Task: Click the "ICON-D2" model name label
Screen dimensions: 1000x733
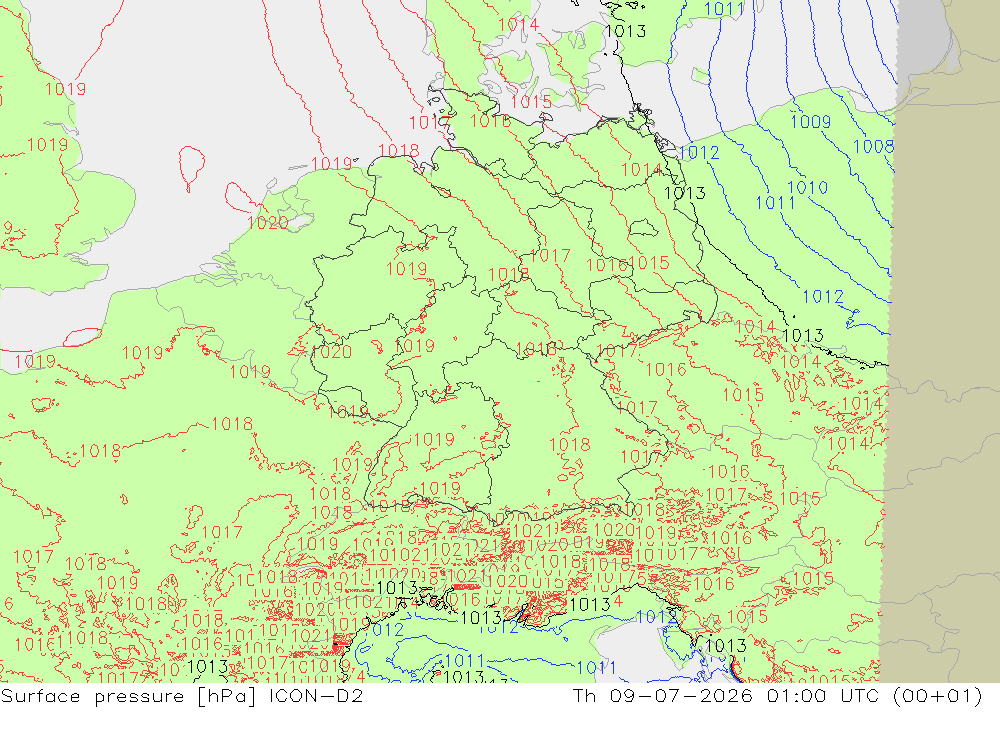Action: (x=316, y=695)
